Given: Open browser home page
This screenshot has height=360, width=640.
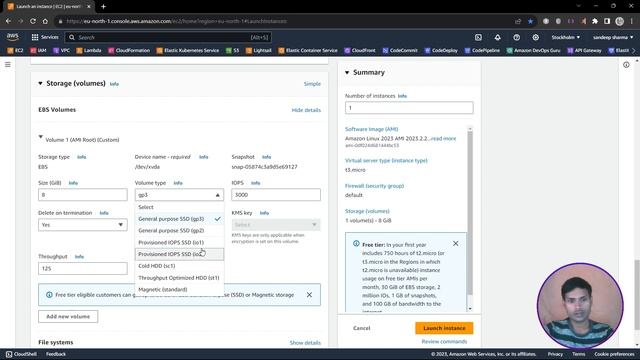Looking at the screenshot, I should click(45, 21).
